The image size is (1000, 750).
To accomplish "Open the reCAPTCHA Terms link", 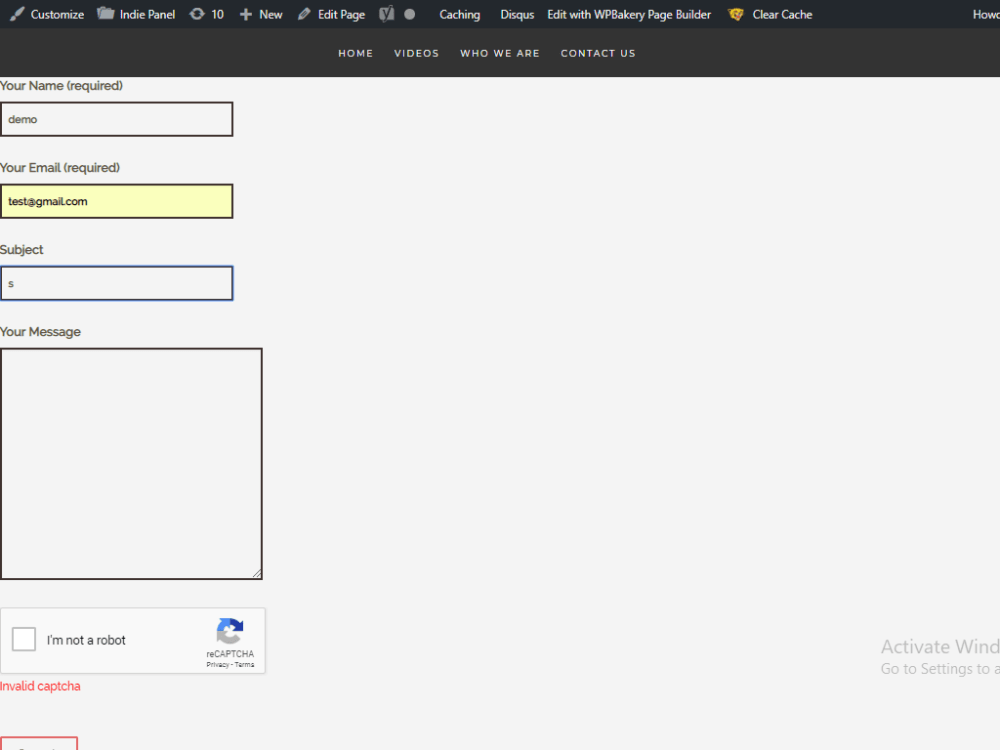I will click(x=244, y=665).
